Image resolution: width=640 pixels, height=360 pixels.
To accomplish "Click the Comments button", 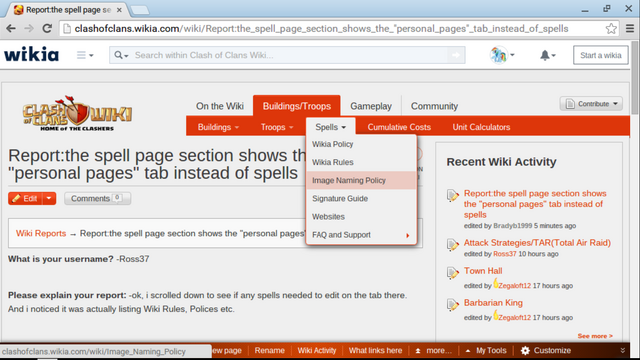I will click(97, 198).
